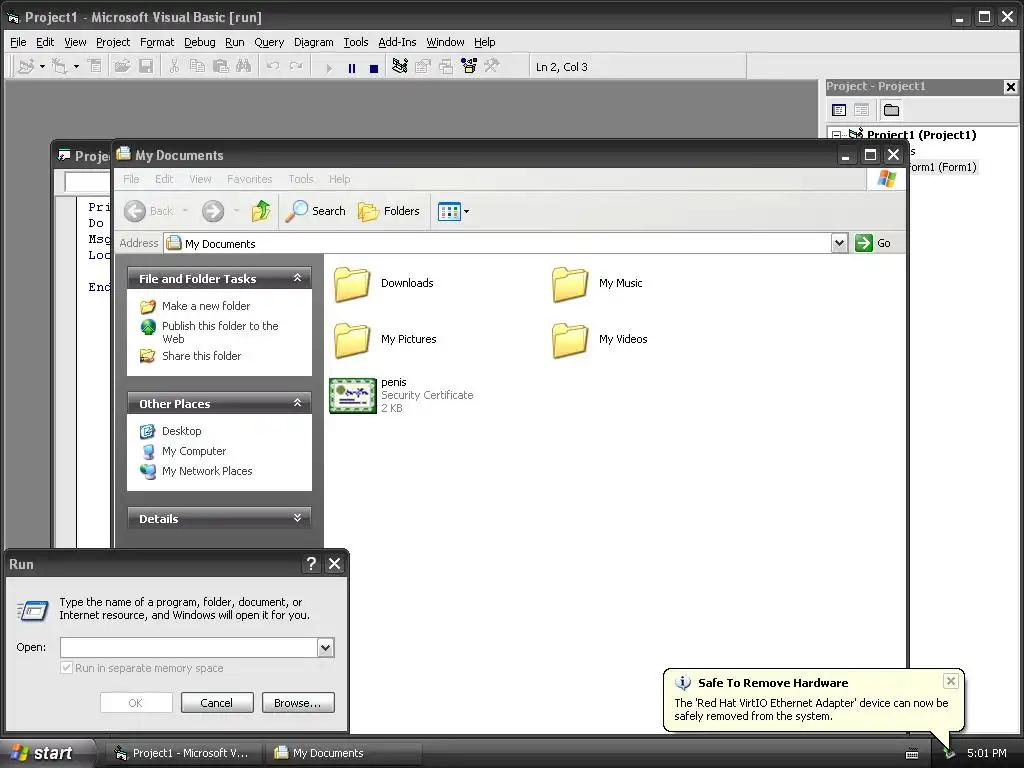Click Folders button in My Documents toolbar
This screenshot has width=1024, height=768.
point(389,211)
